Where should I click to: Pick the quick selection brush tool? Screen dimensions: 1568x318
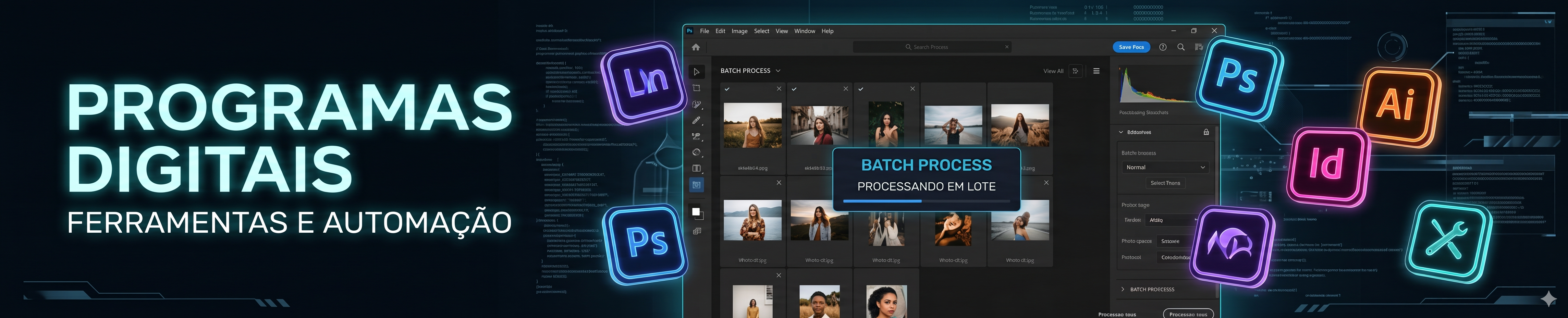coord(697,105)
